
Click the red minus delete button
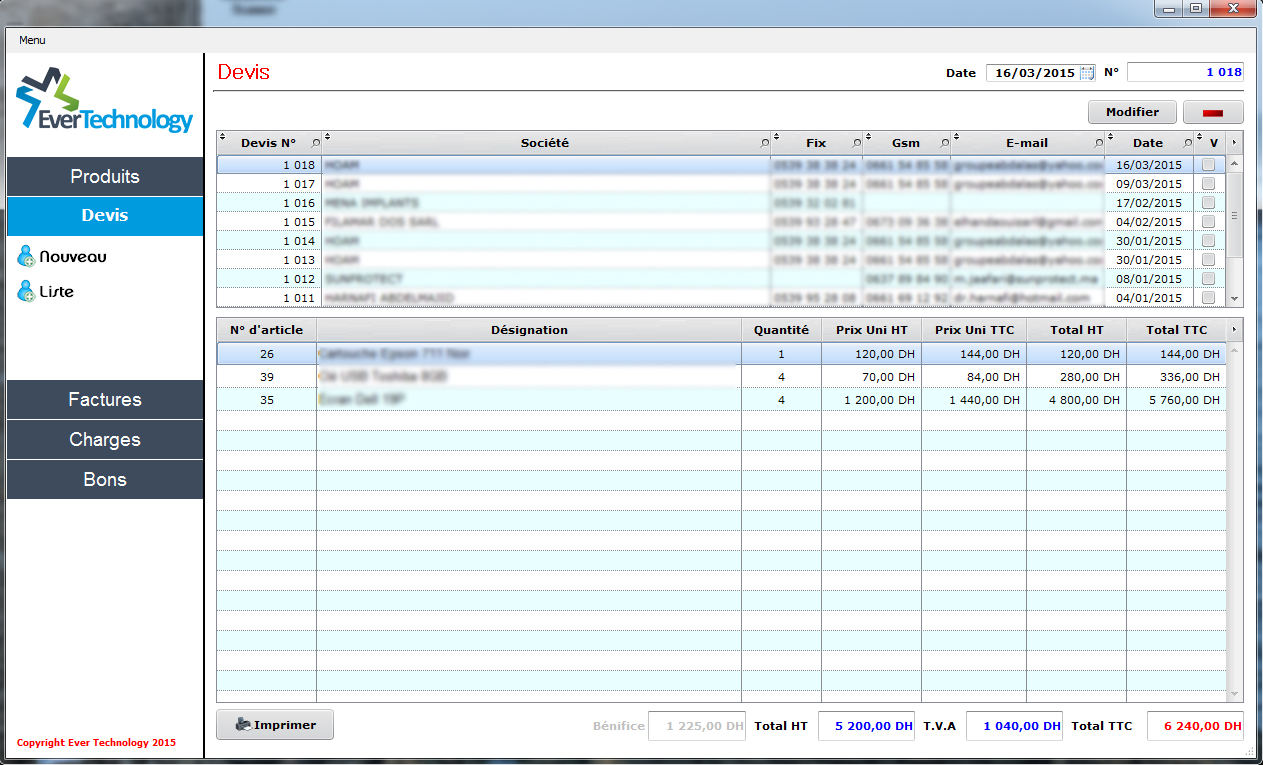(1213, 112)
